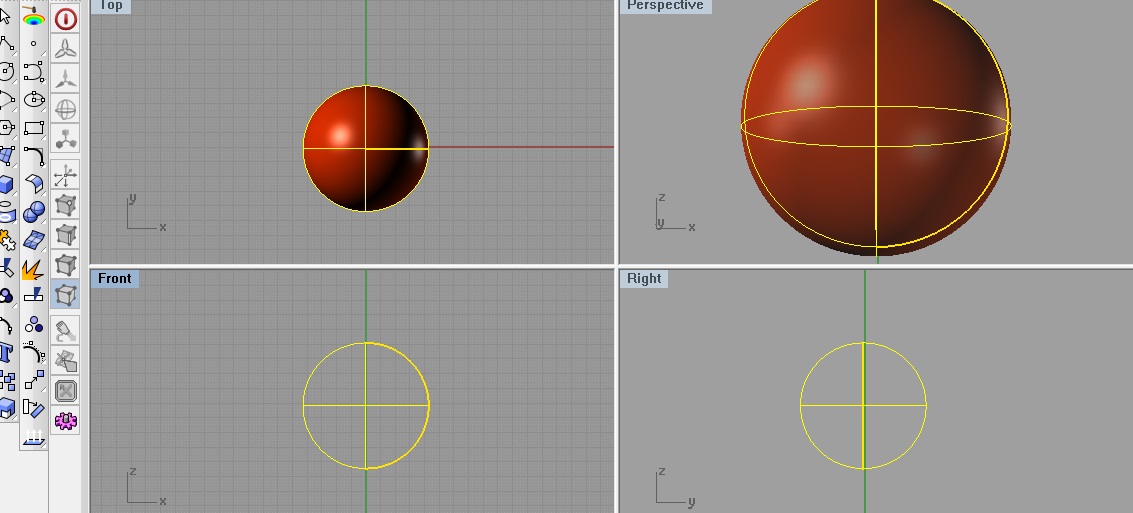Image resolution: width=1133 pixels, height=513 pixels.
Task: Select the crossed-out hand plane icon
Action: (x=66, y=361)
